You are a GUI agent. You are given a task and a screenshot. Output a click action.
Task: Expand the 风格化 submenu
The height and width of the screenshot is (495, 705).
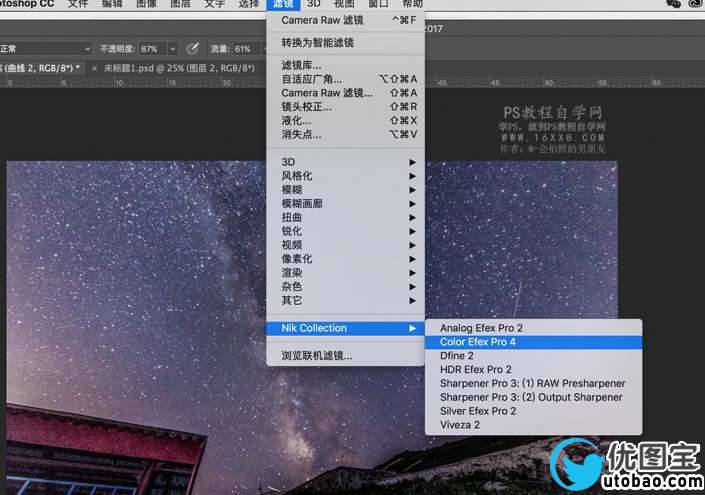coord(345,176)
